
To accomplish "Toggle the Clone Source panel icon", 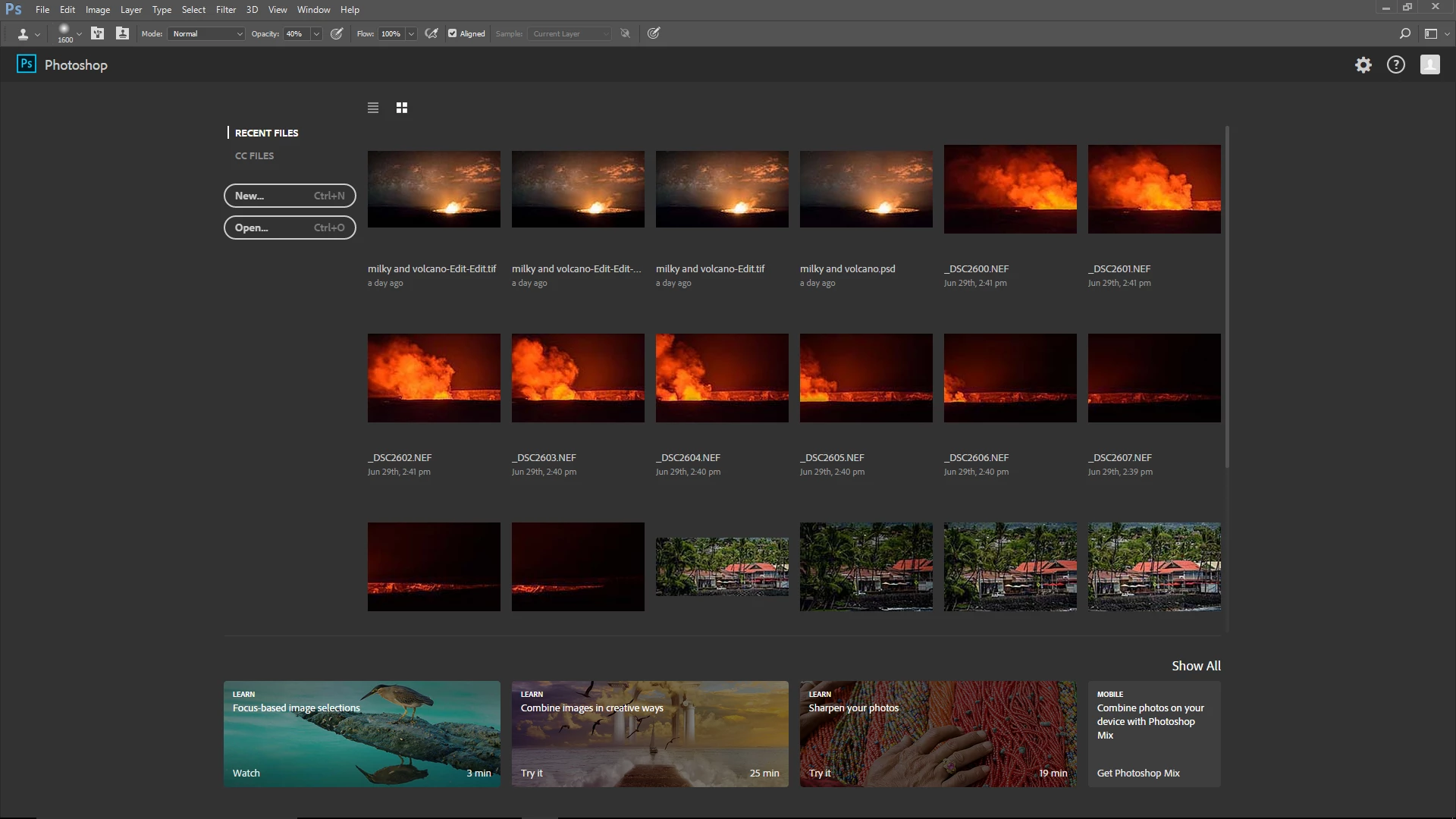I will (x=122, y=33).
